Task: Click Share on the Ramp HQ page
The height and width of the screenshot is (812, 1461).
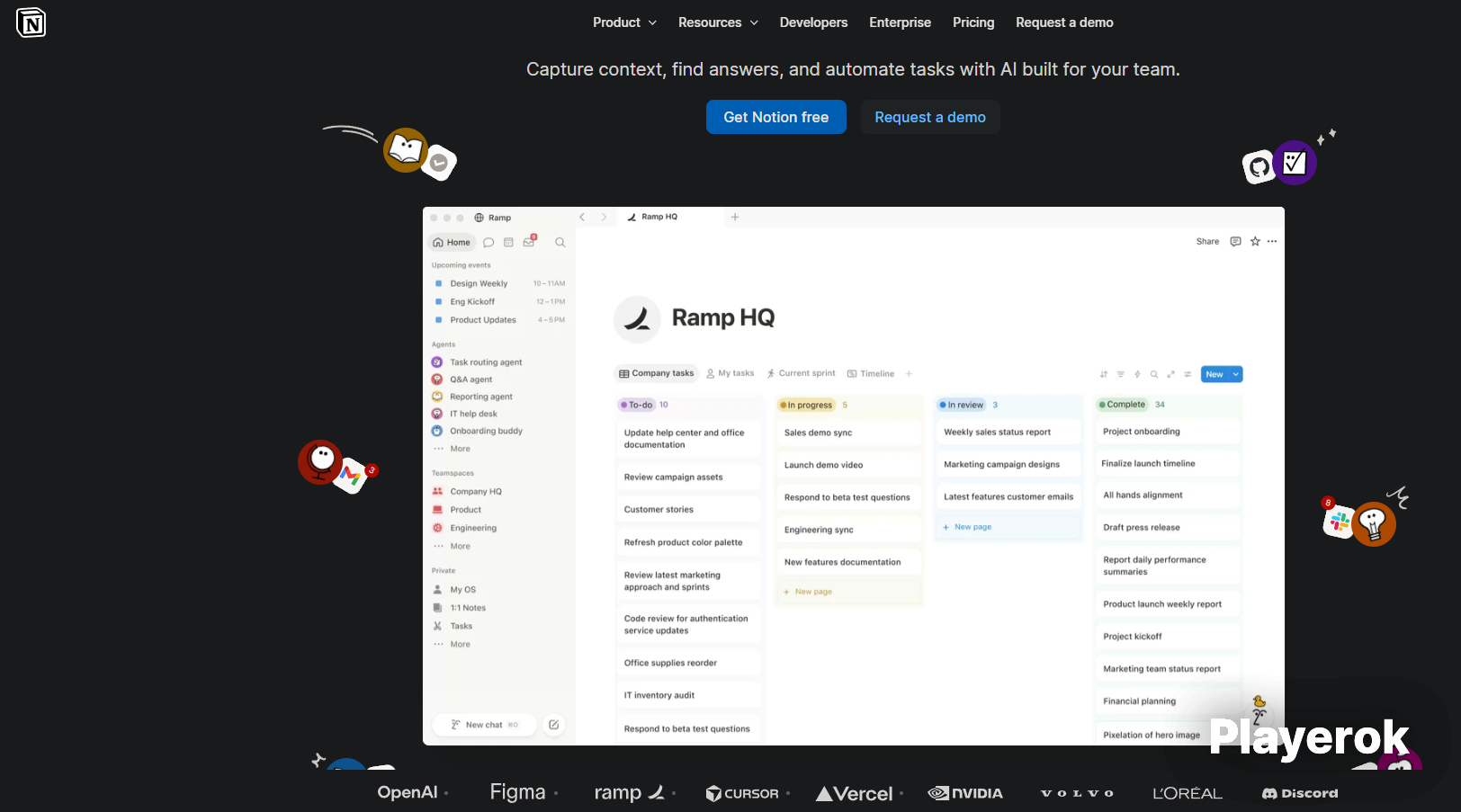Action: click(x=1207, y=242)
